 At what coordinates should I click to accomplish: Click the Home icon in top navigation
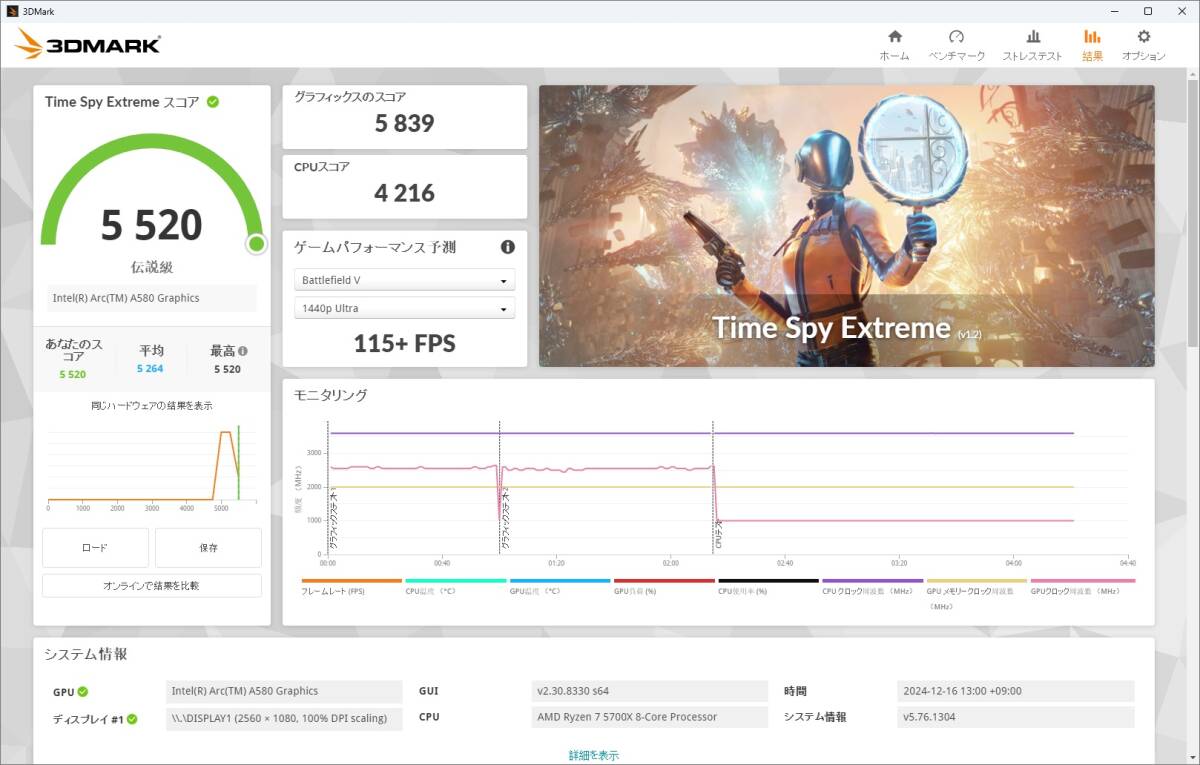pos(894,37)
